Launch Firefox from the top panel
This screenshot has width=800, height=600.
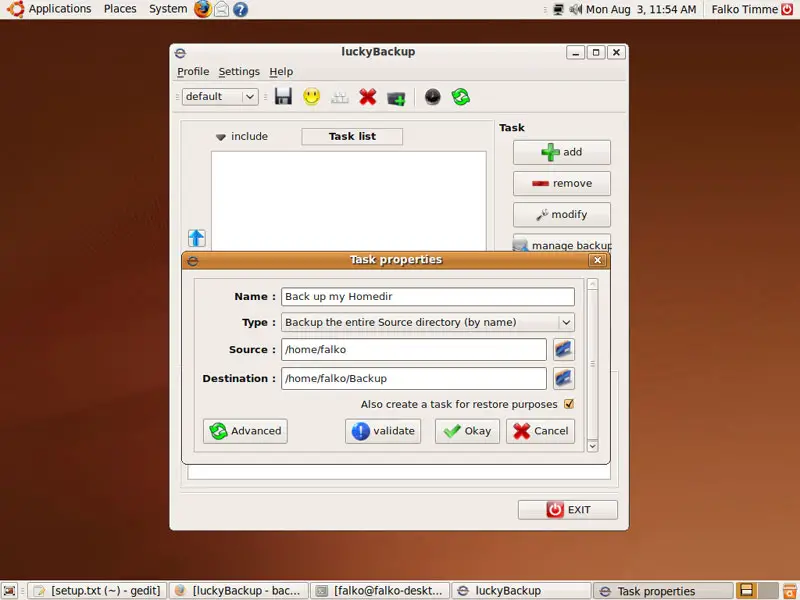click(203, 9)
